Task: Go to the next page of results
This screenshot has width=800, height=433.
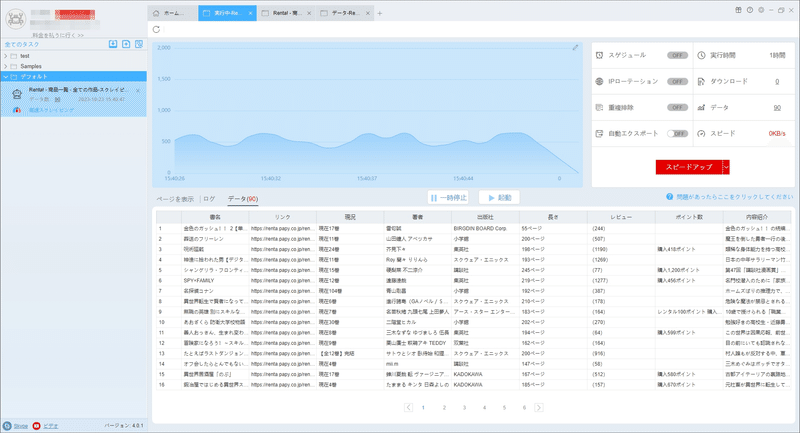Action: click(x=539, y=407)
